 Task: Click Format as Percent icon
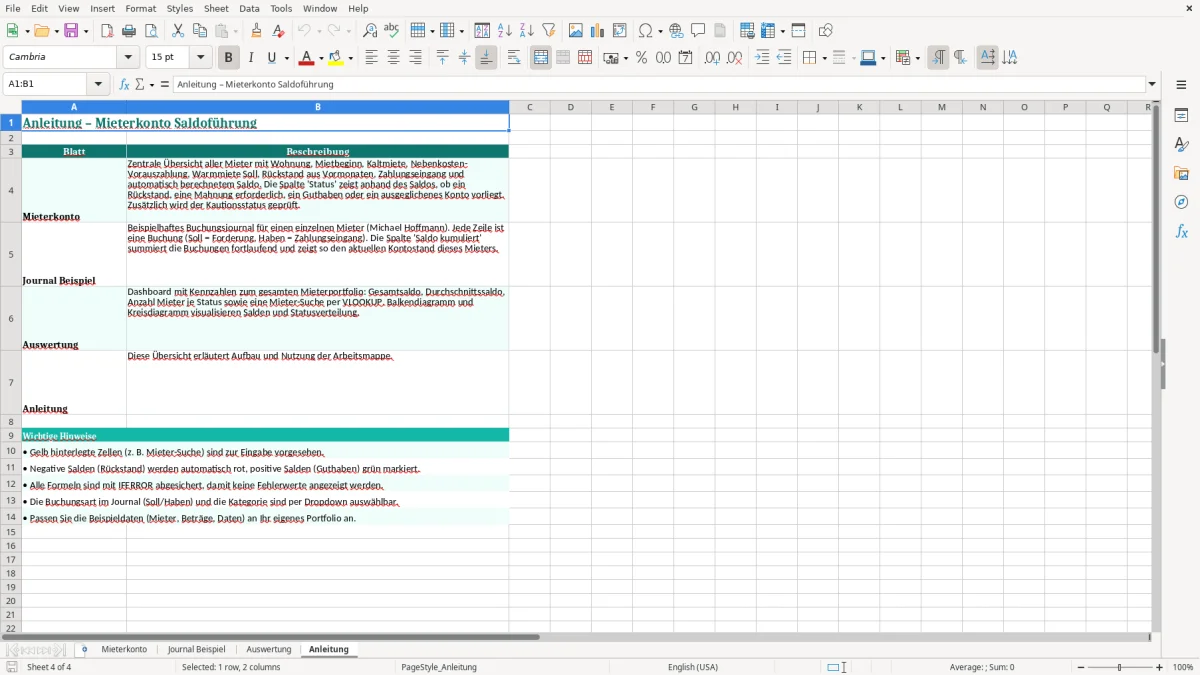[x=641, y=58]
